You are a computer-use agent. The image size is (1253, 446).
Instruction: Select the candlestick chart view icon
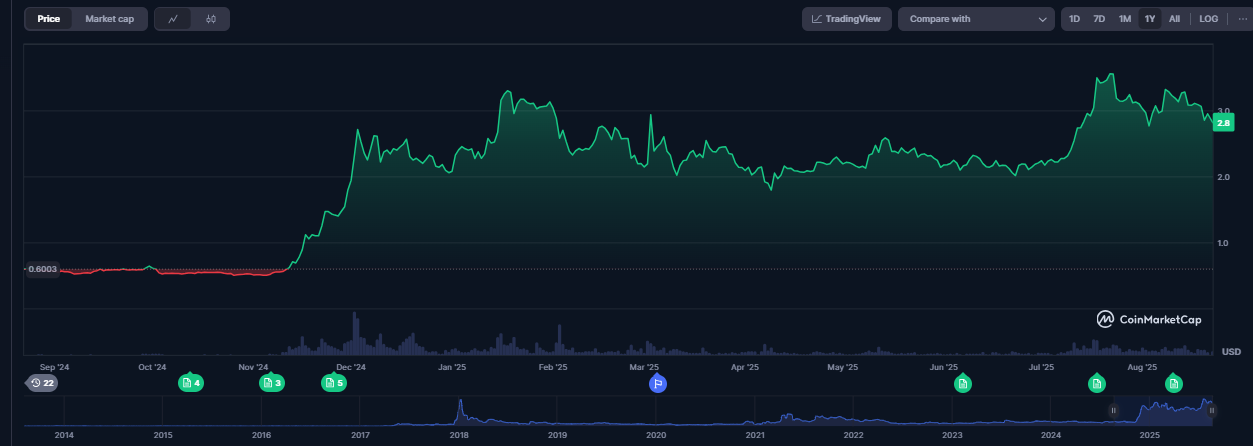click(x=211, y=19)
